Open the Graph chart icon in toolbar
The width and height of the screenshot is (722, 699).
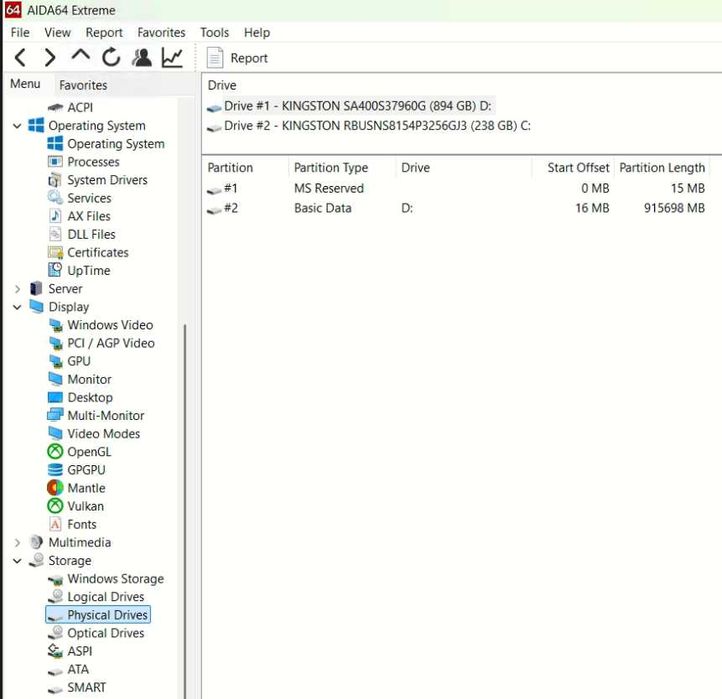coord(172,58)
